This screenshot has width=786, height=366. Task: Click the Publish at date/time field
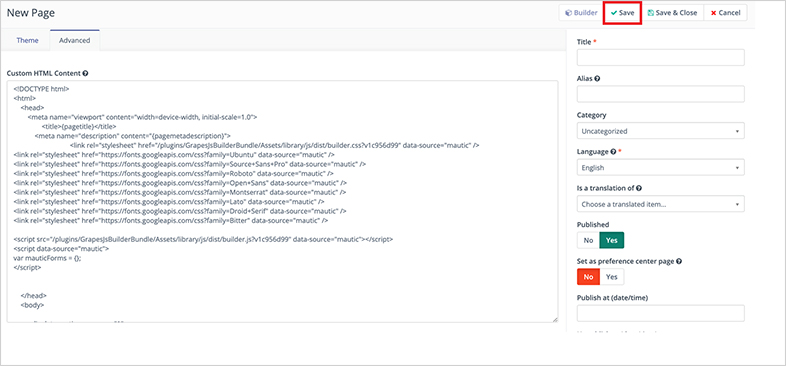pos(661,313)
